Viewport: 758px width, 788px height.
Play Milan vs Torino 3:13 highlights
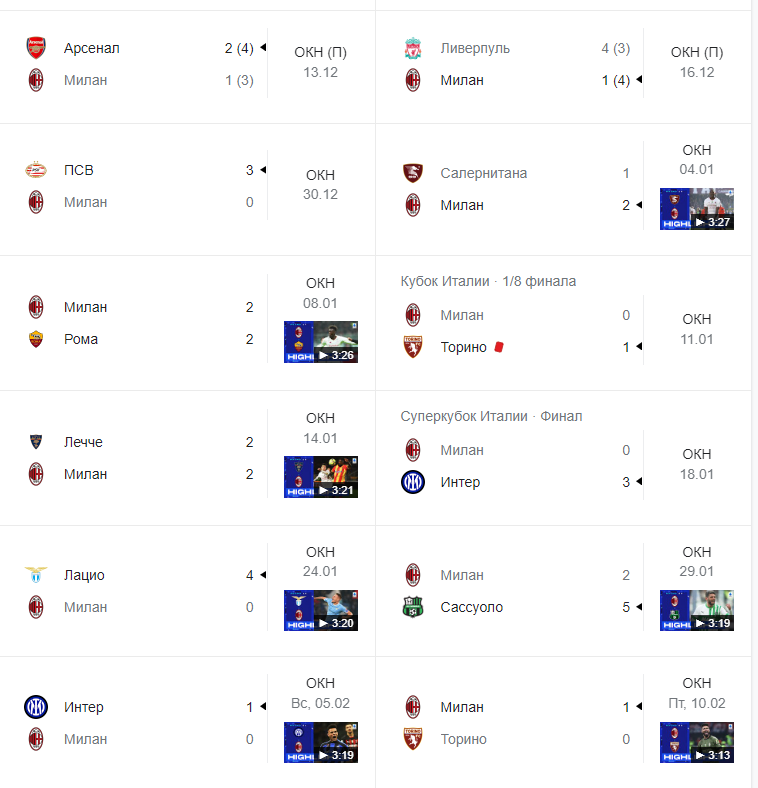(x=697, y=743)
